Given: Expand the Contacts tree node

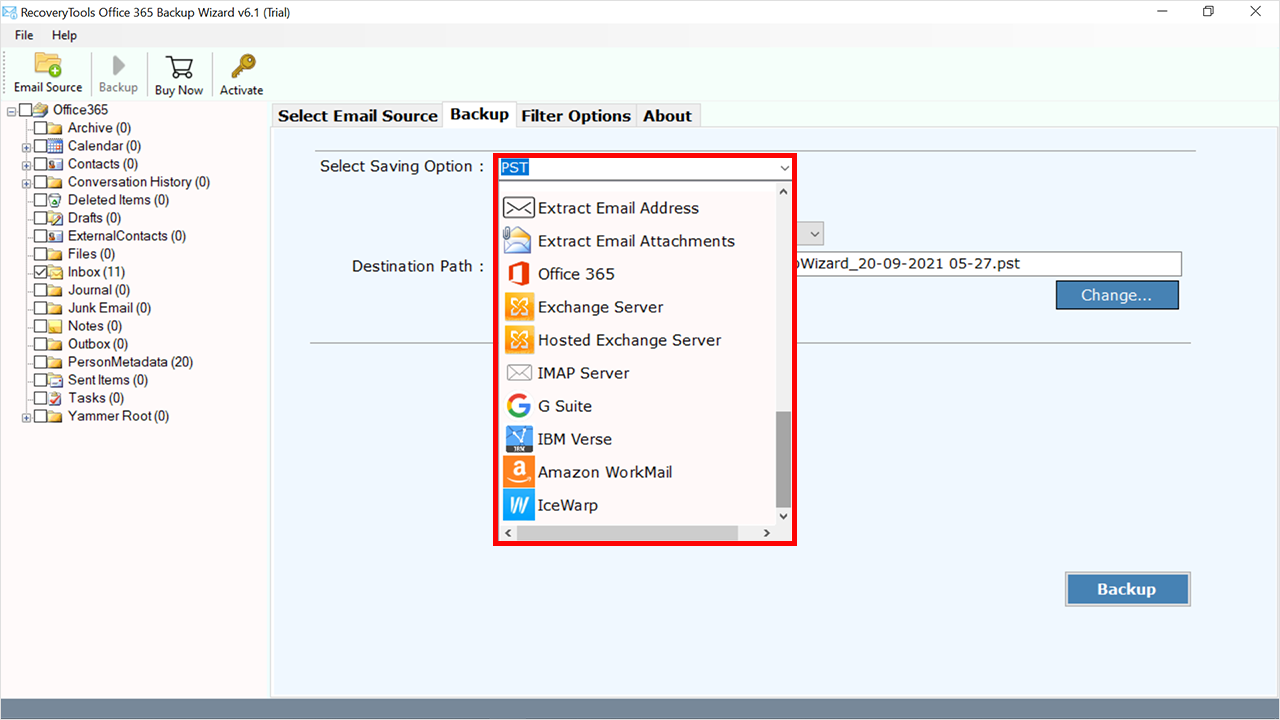Looking at the screenshot, I should 27,165.
